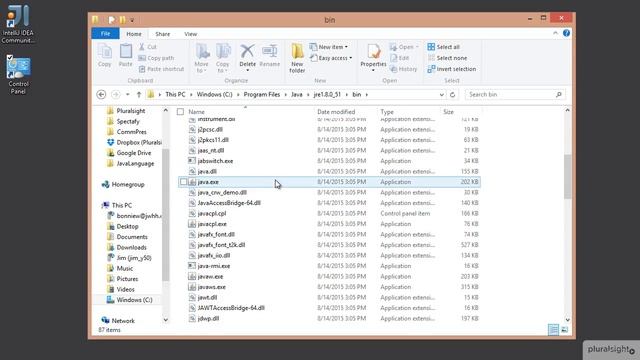Screen dimensions: 640x360
Task: Click Paste shortcut in Clipboard group
Action: pos(161,69)
